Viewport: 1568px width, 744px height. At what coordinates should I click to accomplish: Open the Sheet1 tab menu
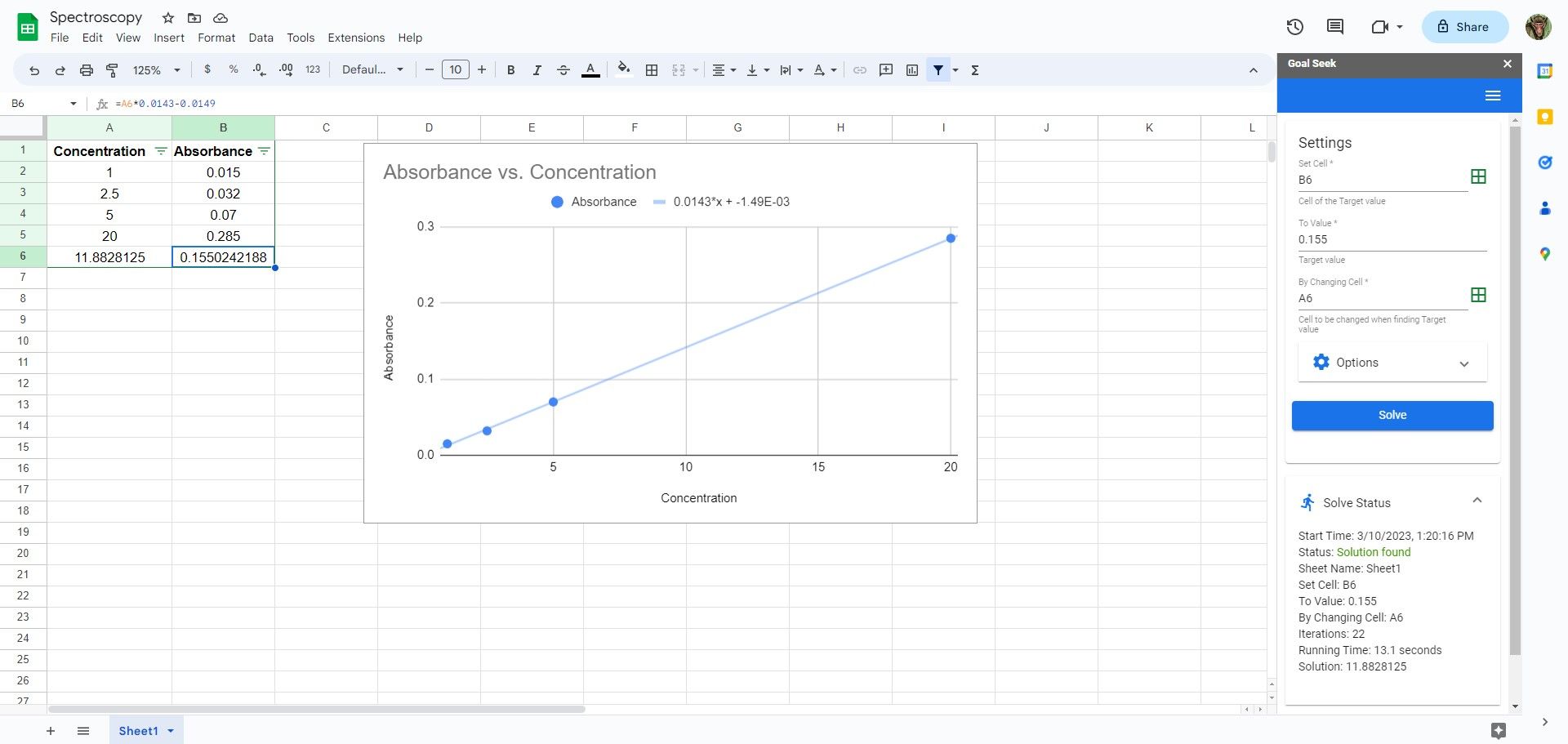(171, 730)
